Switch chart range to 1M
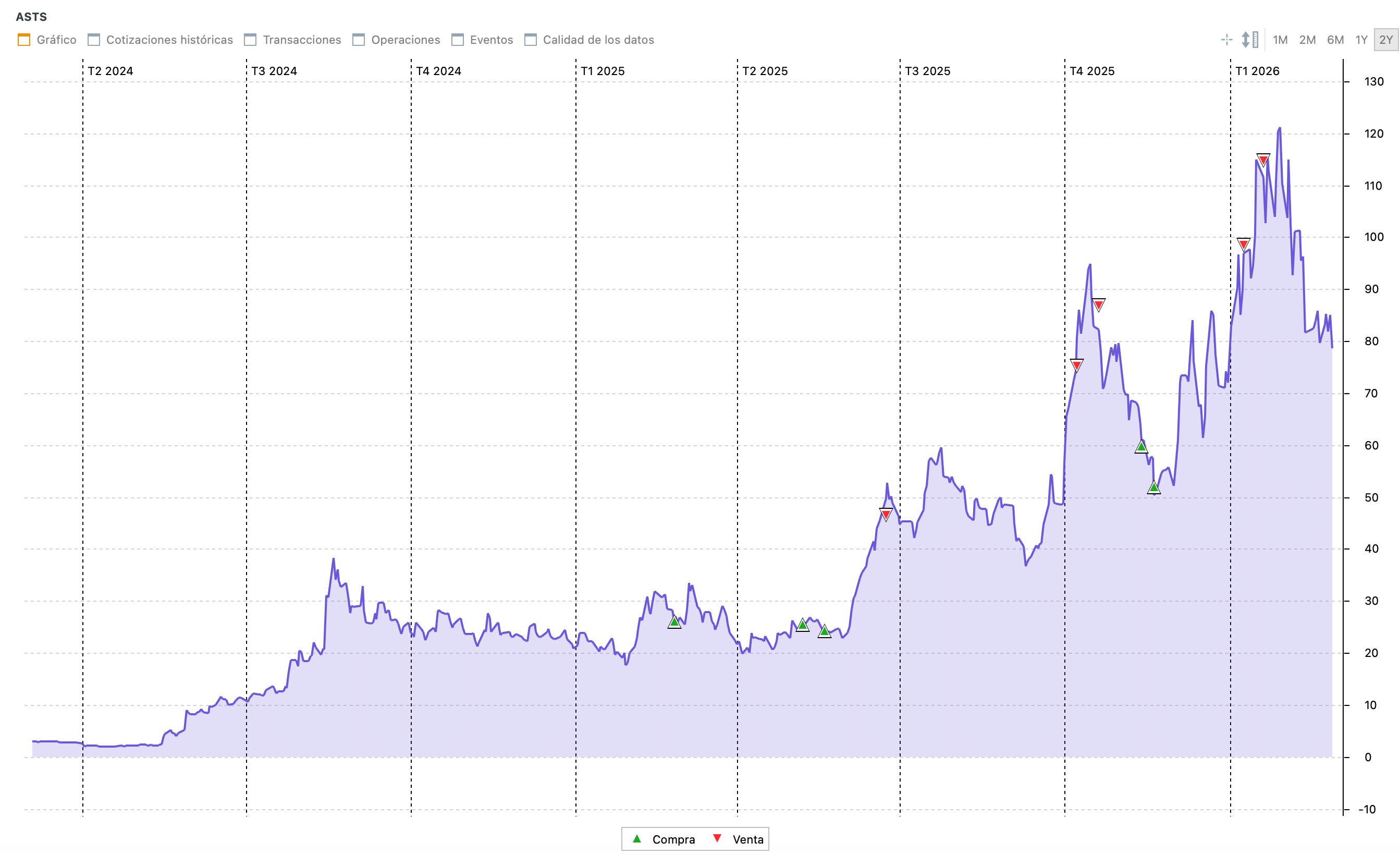 1280,40
